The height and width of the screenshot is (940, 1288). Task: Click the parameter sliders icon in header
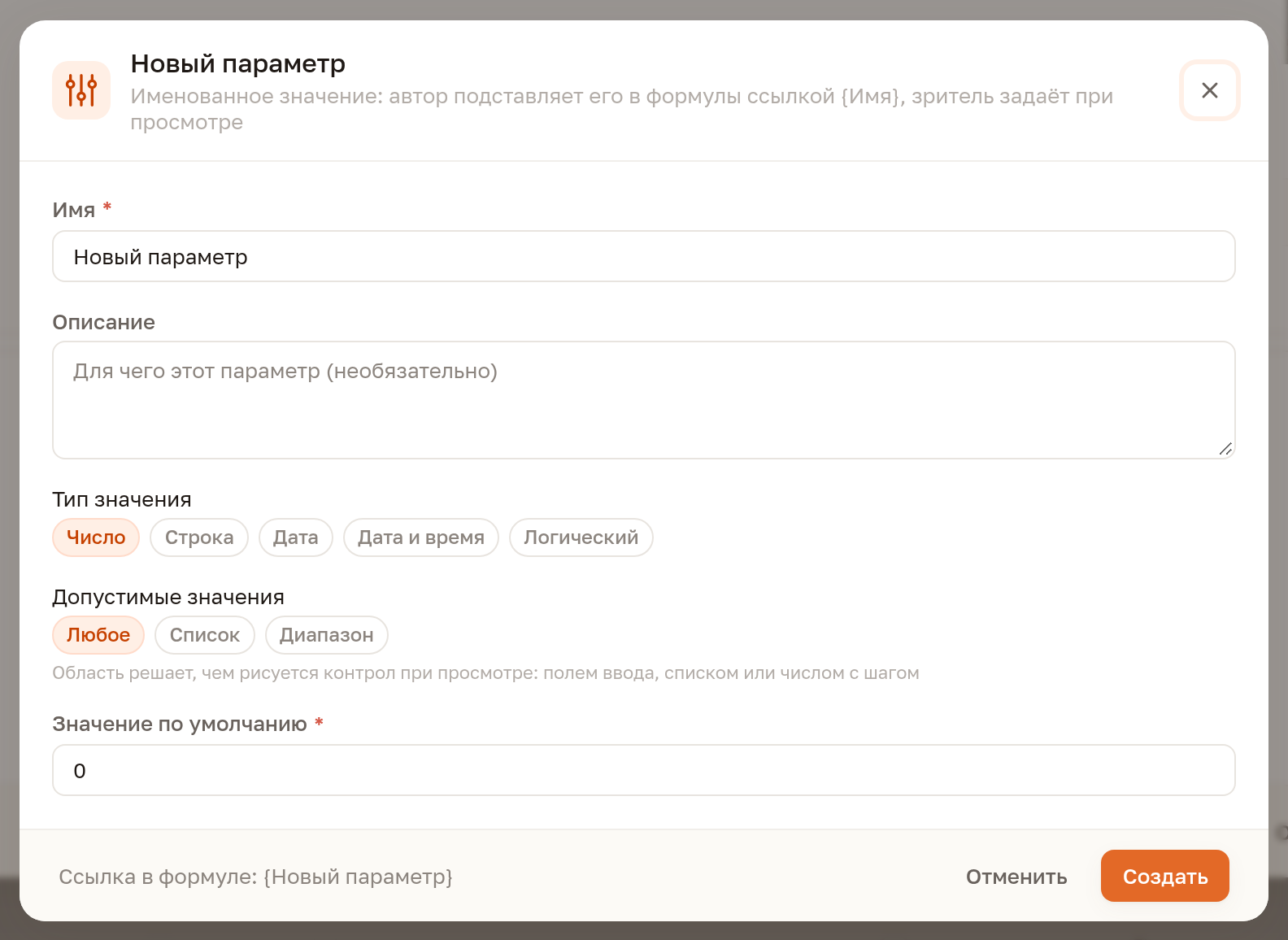point(81,90)
